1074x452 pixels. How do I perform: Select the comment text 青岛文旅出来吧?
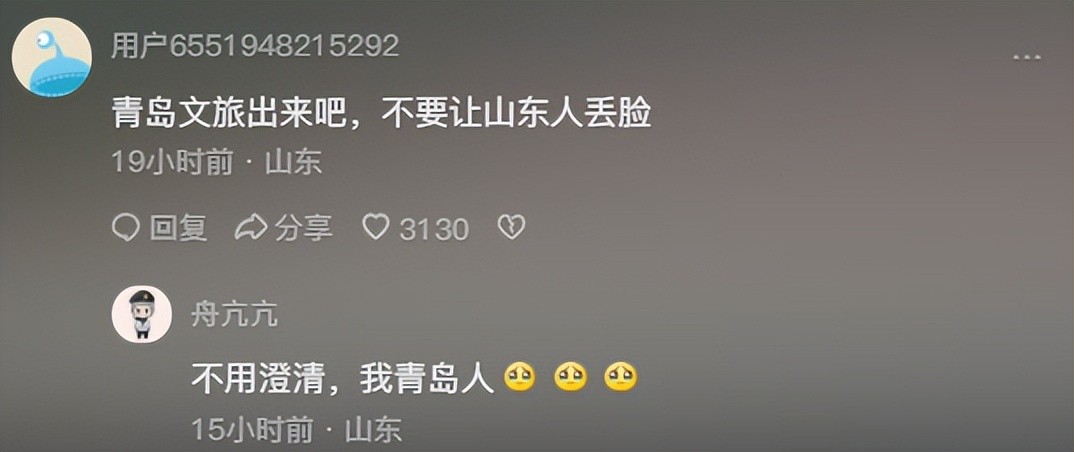point(229,116)
